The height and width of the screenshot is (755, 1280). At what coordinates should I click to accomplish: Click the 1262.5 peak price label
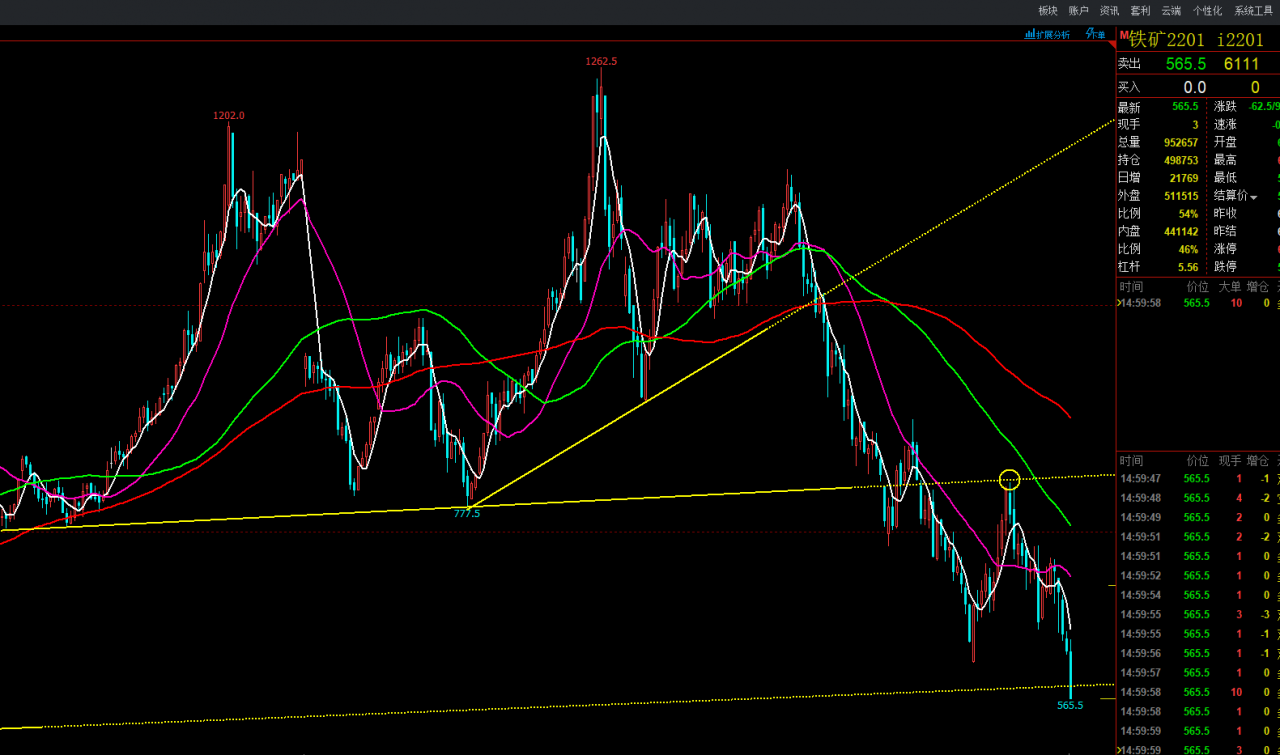pyautogui.click(x=602, y=61)
